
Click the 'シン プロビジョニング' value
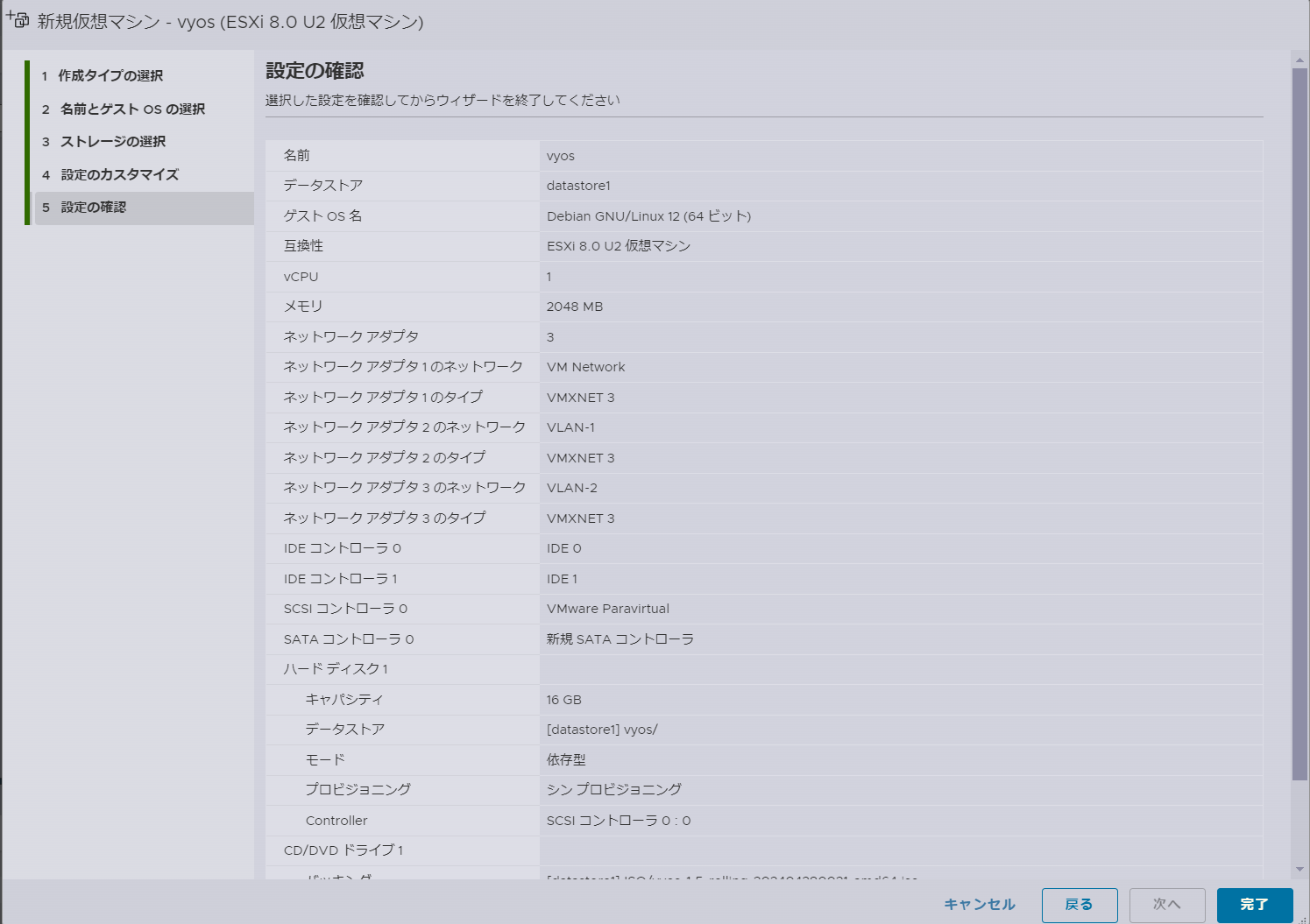click(x=614, y=790)
